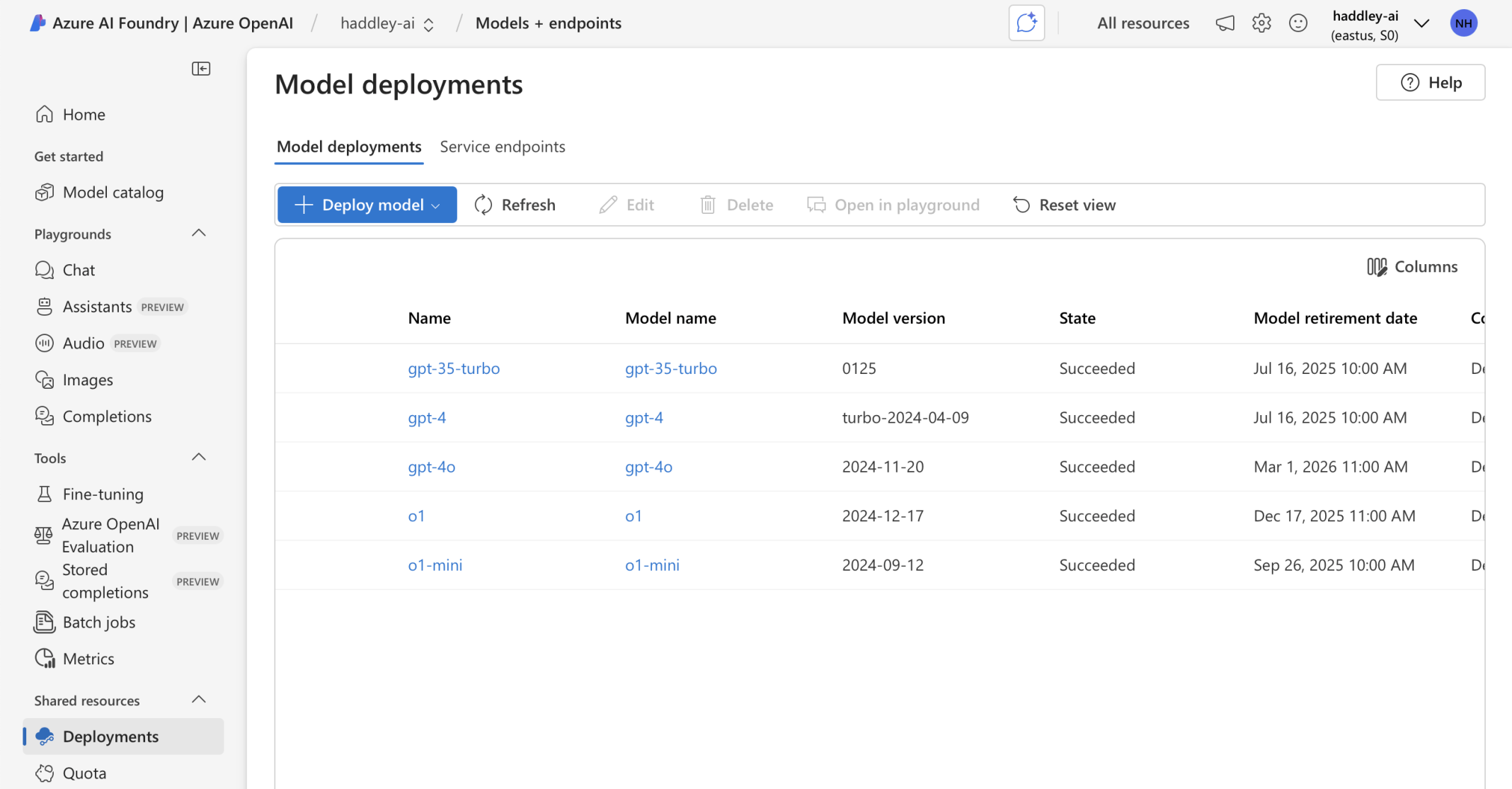Image resolution: width=1512 pixels, height=789 pixels.
Task: Open Metrics page from sidebar
Action: 88,659
